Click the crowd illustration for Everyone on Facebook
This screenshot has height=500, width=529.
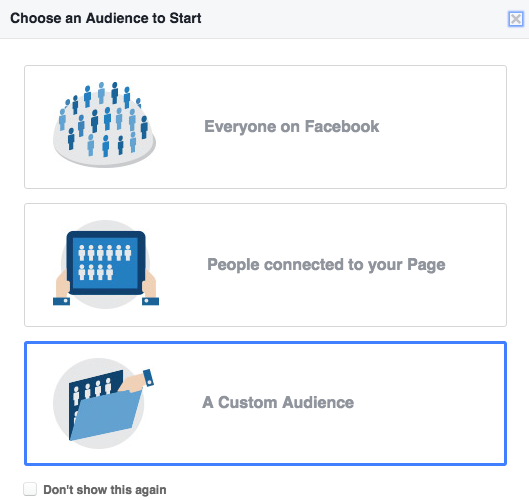(x=104, y=124)
